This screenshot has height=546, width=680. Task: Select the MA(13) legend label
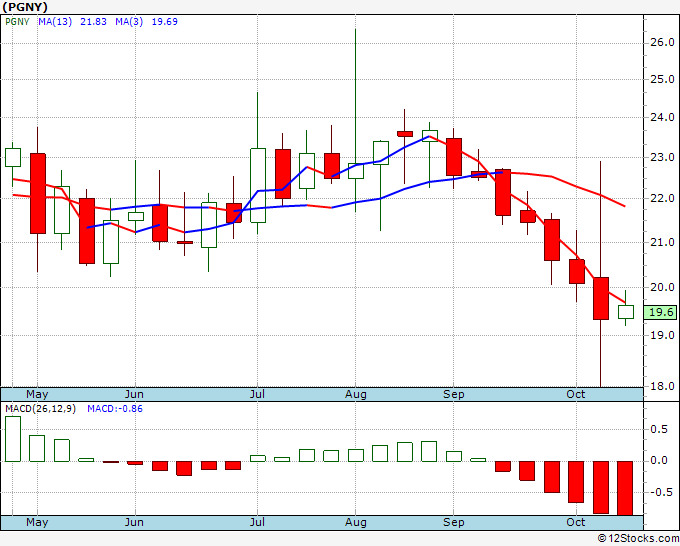pos(55,22)
